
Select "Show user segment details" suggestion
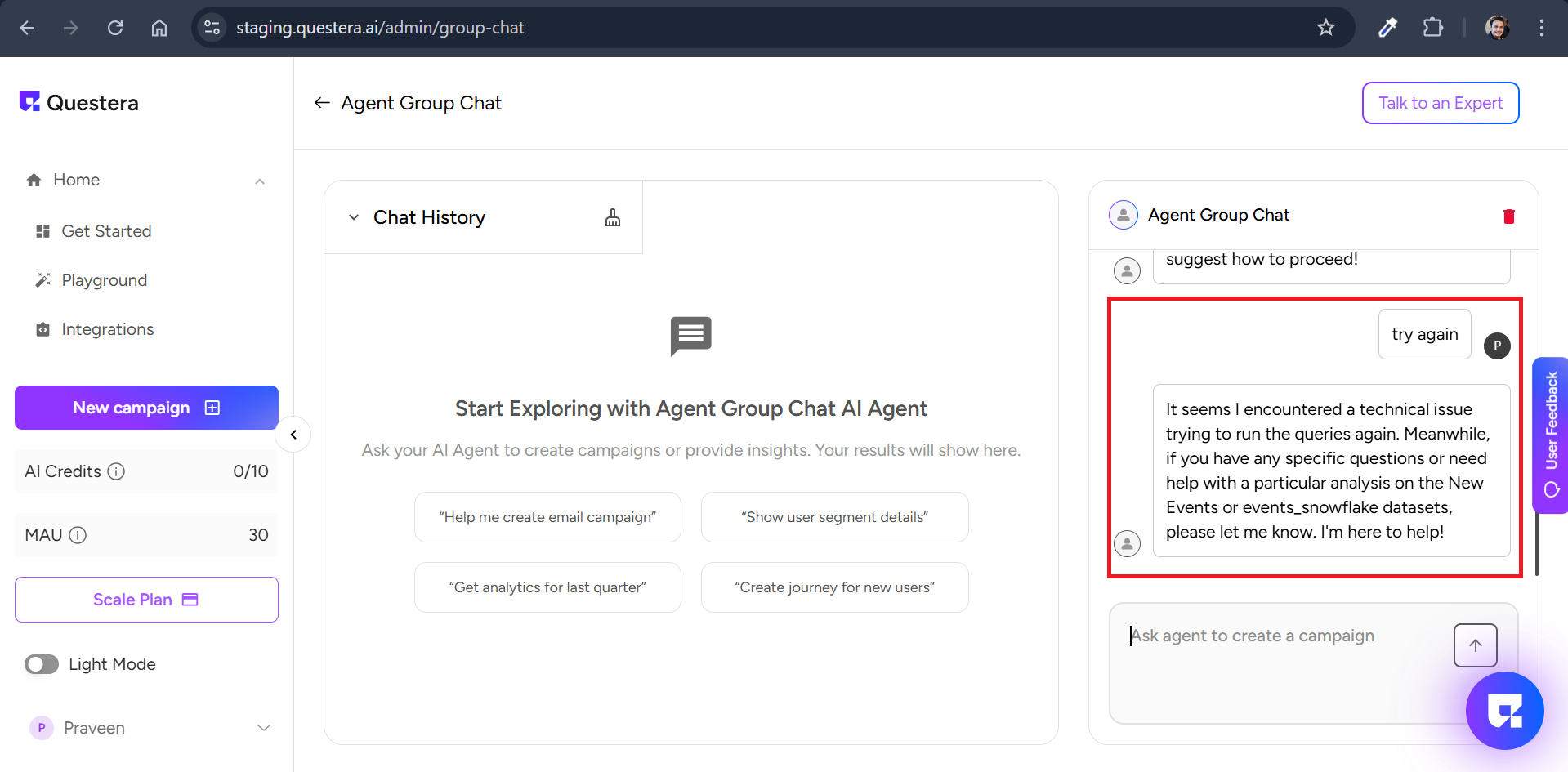point(835,517)
